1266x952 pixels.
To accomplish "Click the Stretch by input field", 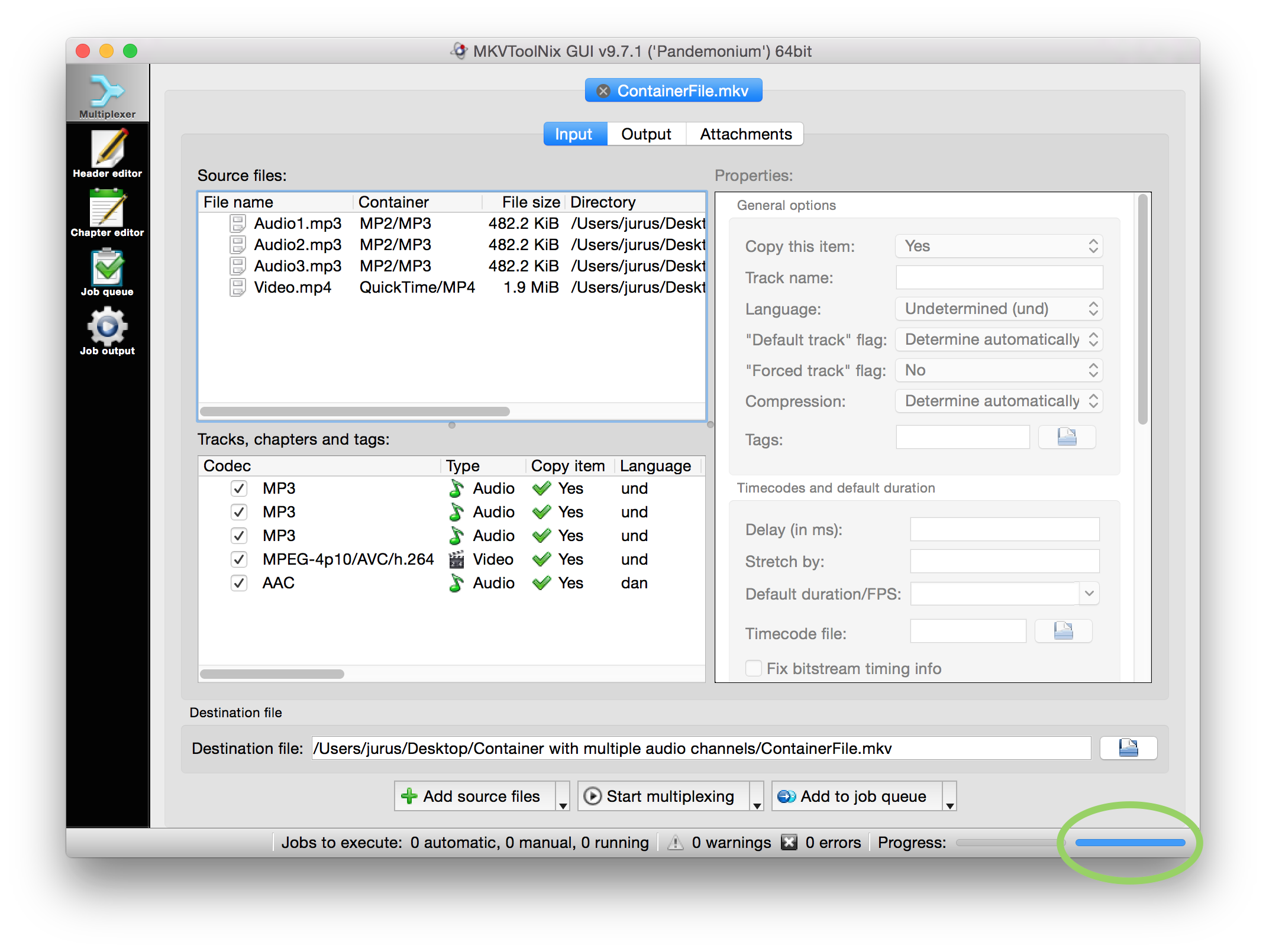I will pos(1005,561).
